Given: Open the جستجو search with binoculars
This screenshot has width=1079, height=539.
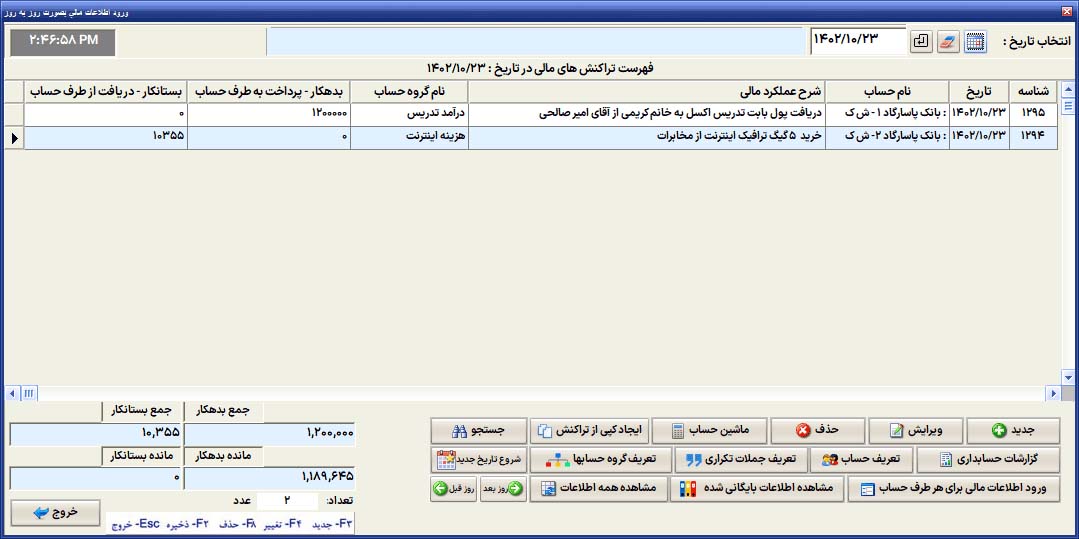Looking at the screenshot, I should click(x=479, y=431).
